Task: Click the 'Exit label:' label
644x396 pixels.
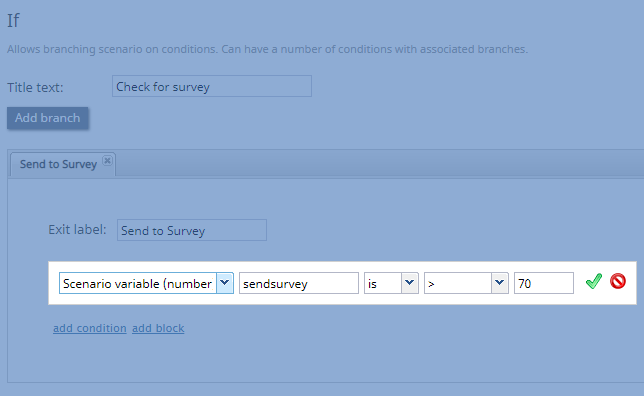Action: point(77,229)
